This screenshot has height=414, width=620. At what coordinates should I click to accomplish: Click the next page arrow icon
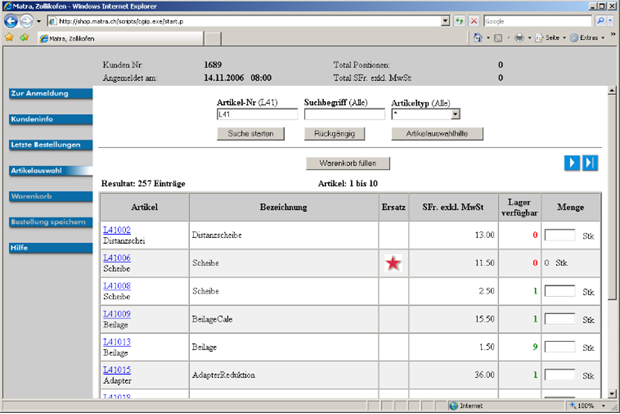click(571, 163)
